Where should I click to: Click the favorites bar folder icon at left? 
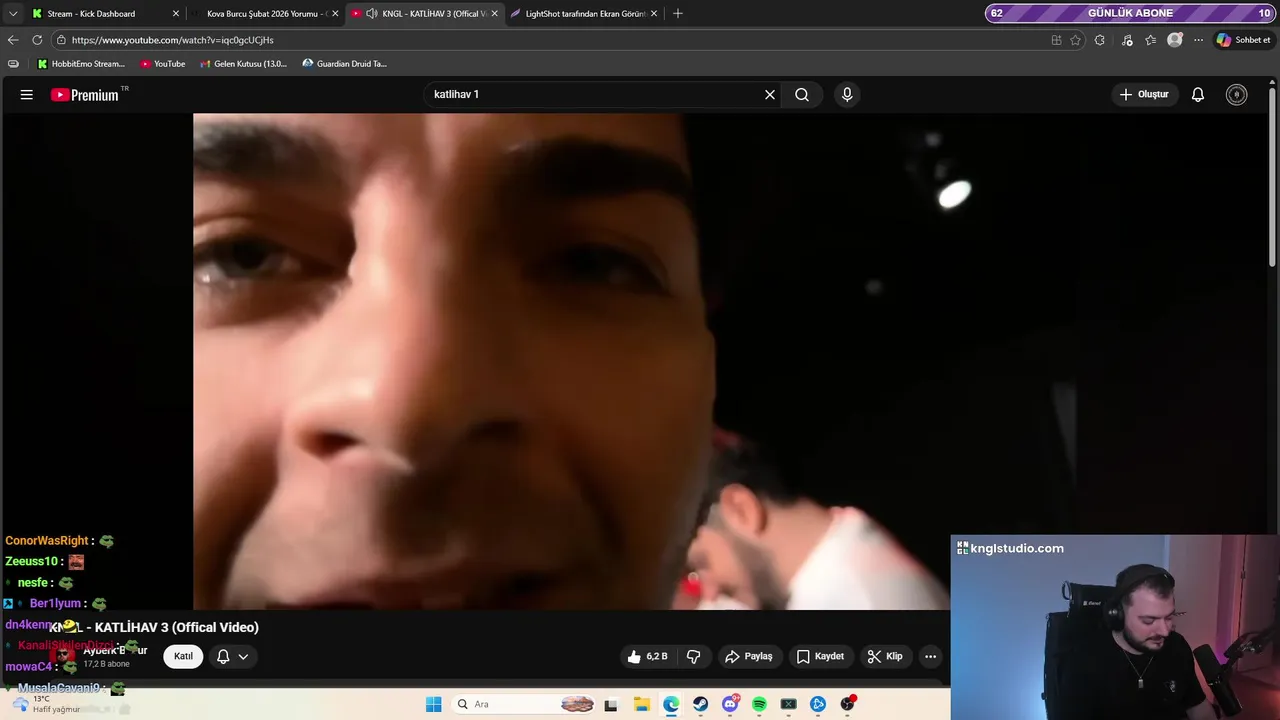click(x=13, y=64)
